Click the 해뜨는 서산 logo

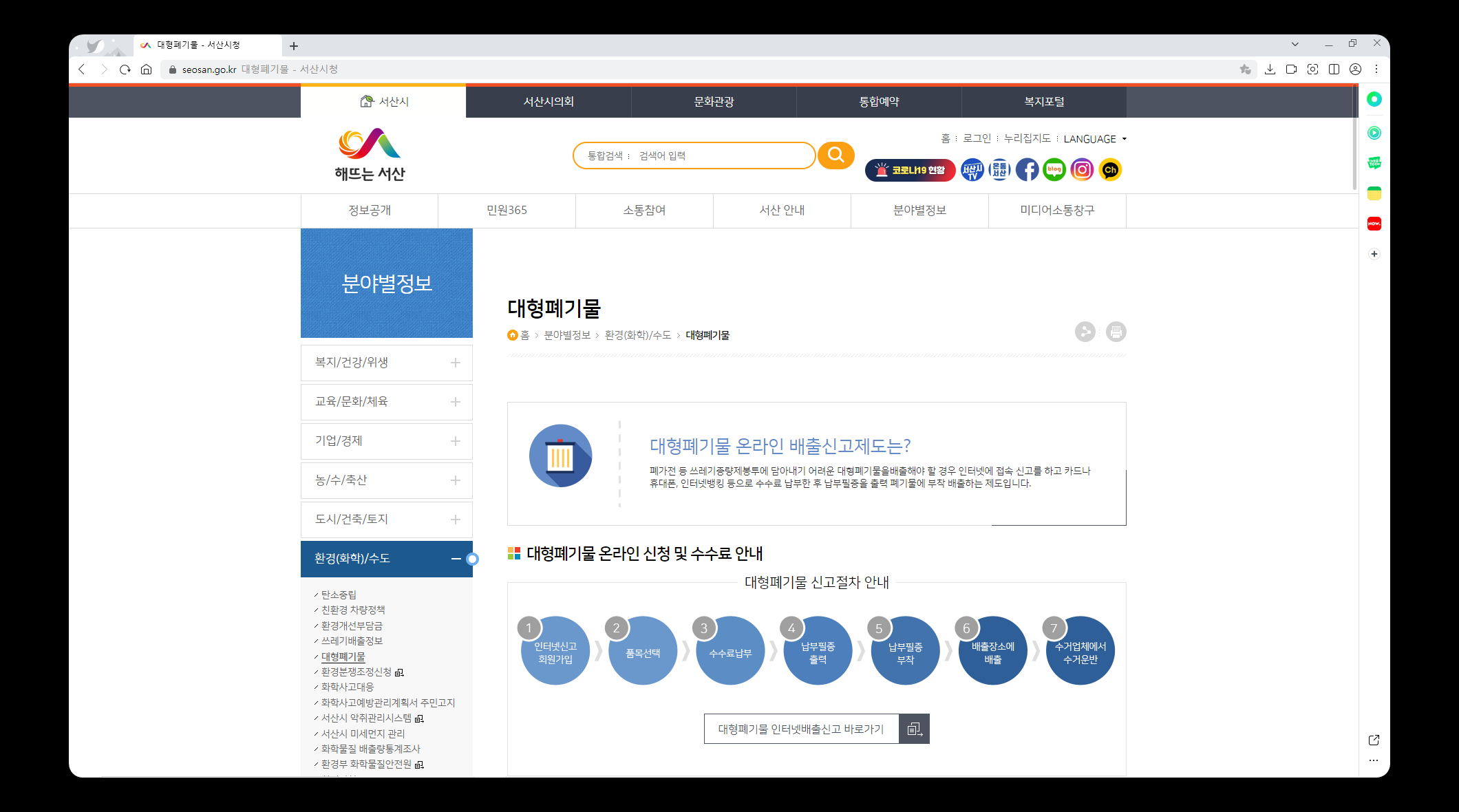pyautogui.click(x=370, y=156)
